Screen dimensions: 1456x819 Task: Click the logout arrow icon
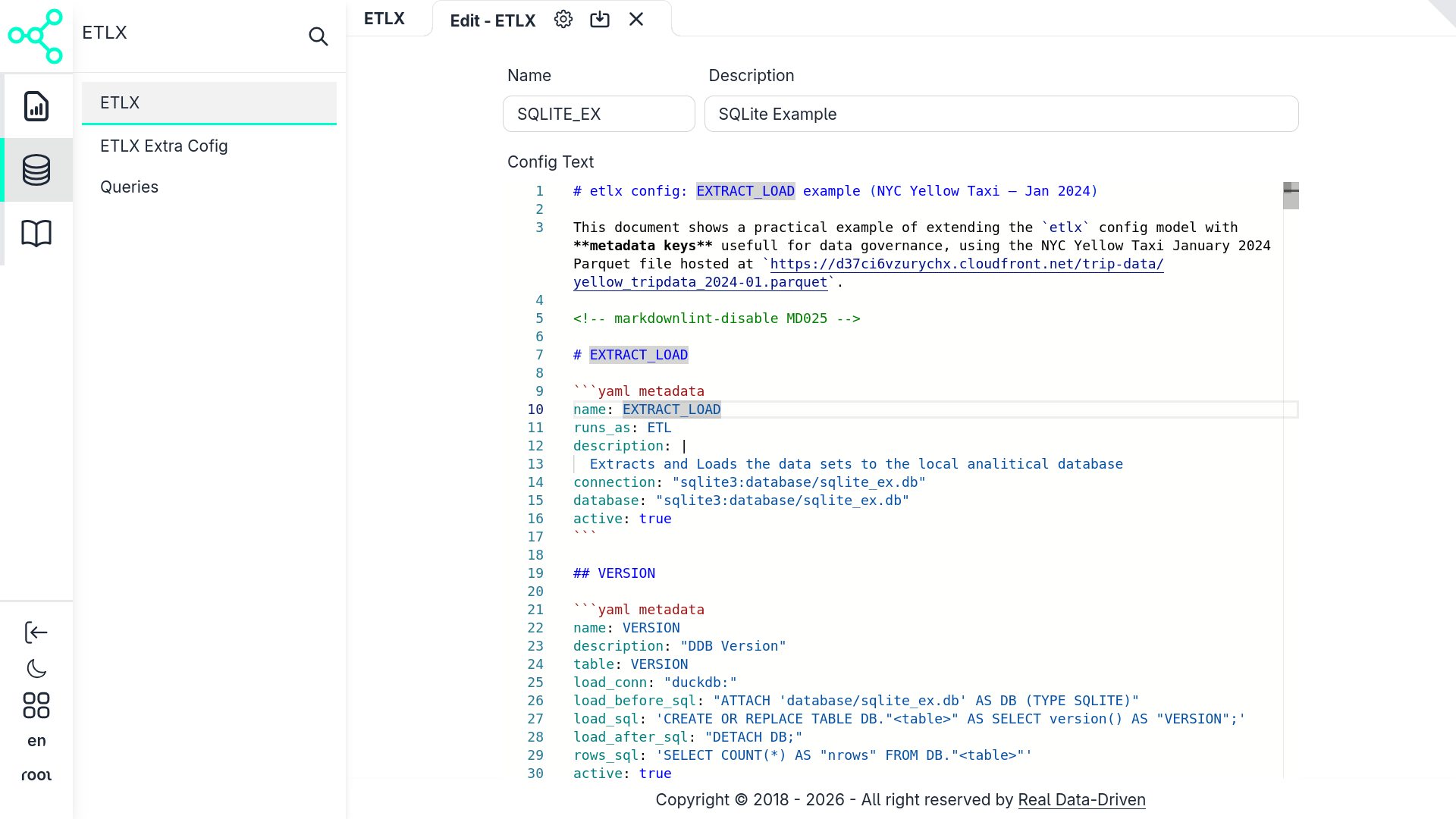[x=36, y=632]
